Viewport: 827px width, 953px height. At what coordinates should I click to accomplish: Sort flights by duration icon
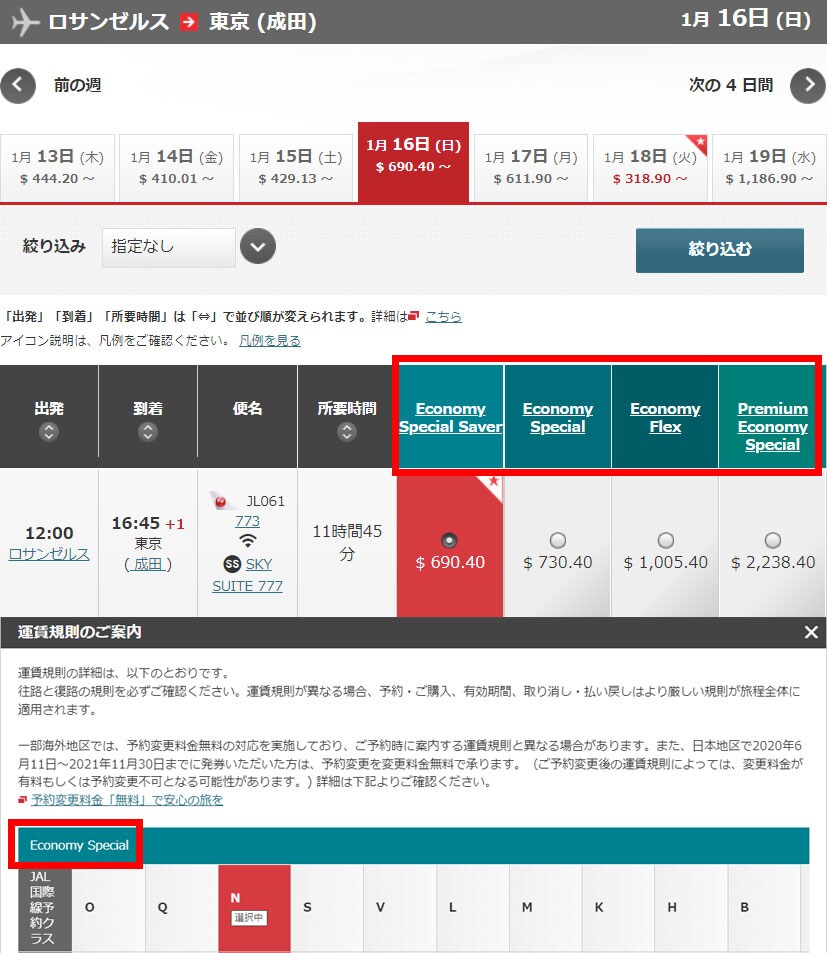[x=347, y=432]
